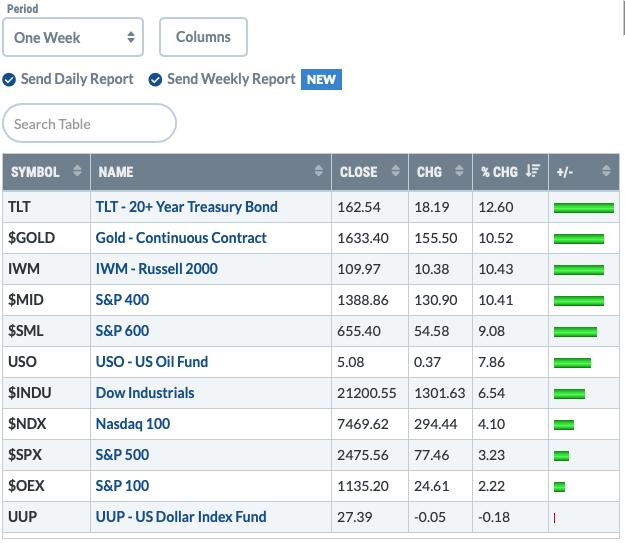Open the Period dropdown showing One Week
Image resolution: width=625 pixels, height=543 pixels.
coord(73,37)
